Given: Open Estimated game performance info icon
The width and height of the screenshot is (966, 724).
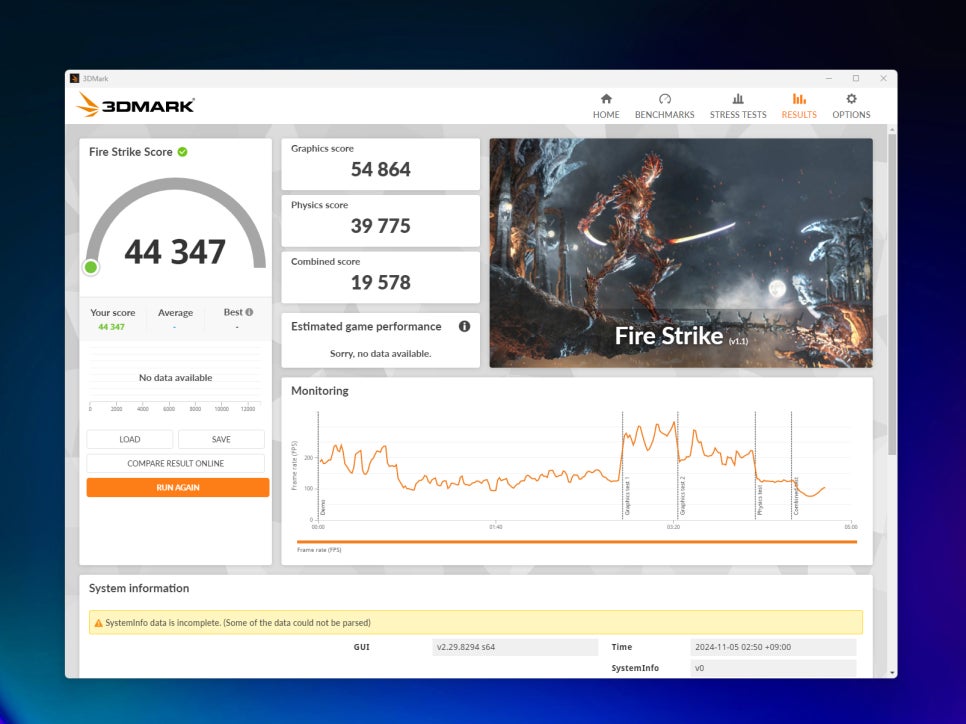Looking at the screenshot, I should pyautogui.click(x=465, y=327).
